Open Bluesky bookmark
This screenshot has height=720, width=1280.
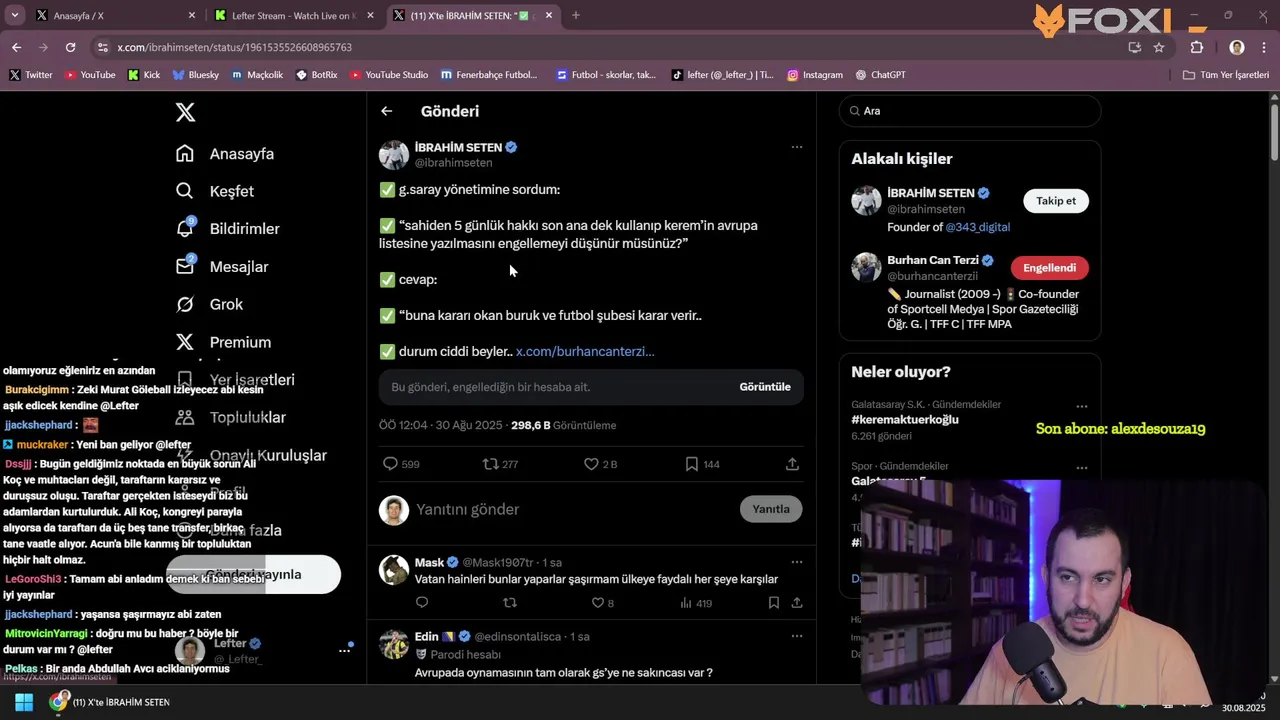(195, 75)
